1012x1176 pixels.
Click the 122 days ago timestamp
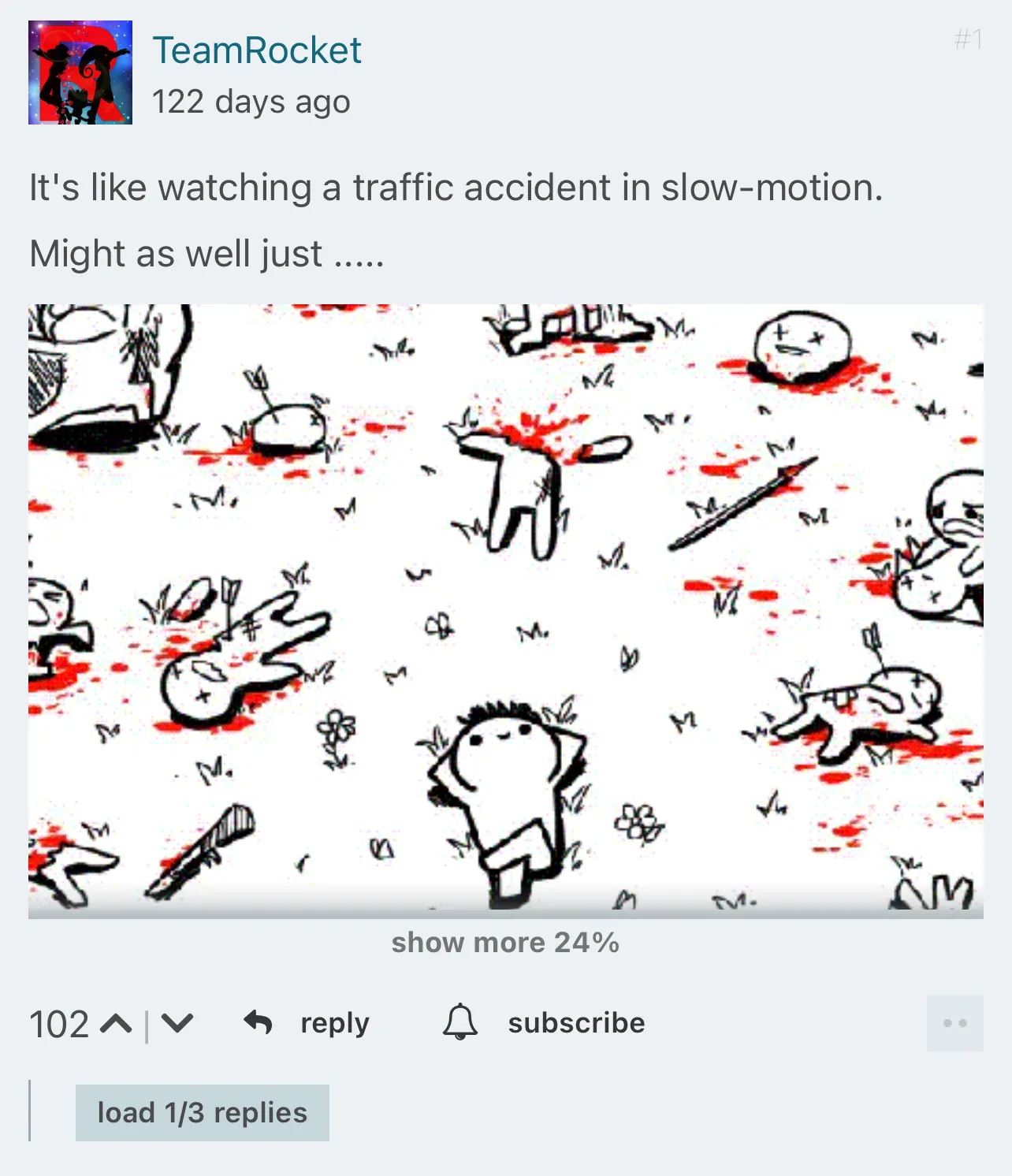251,102
